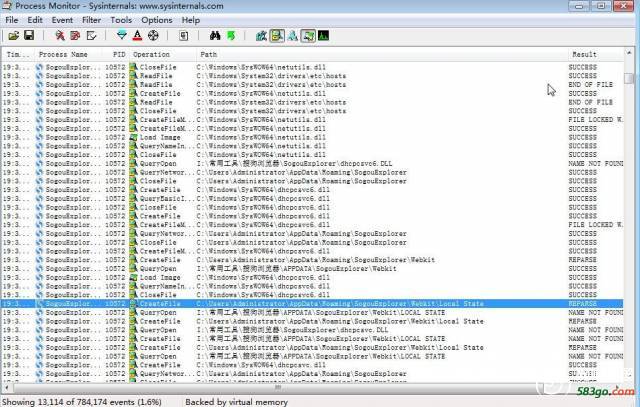This screenshot has height=407, width=640.
Task: Select the QueryOpen SogouExplorer\dhcpcsvc.DLL row
Action: tap(312, 330)
